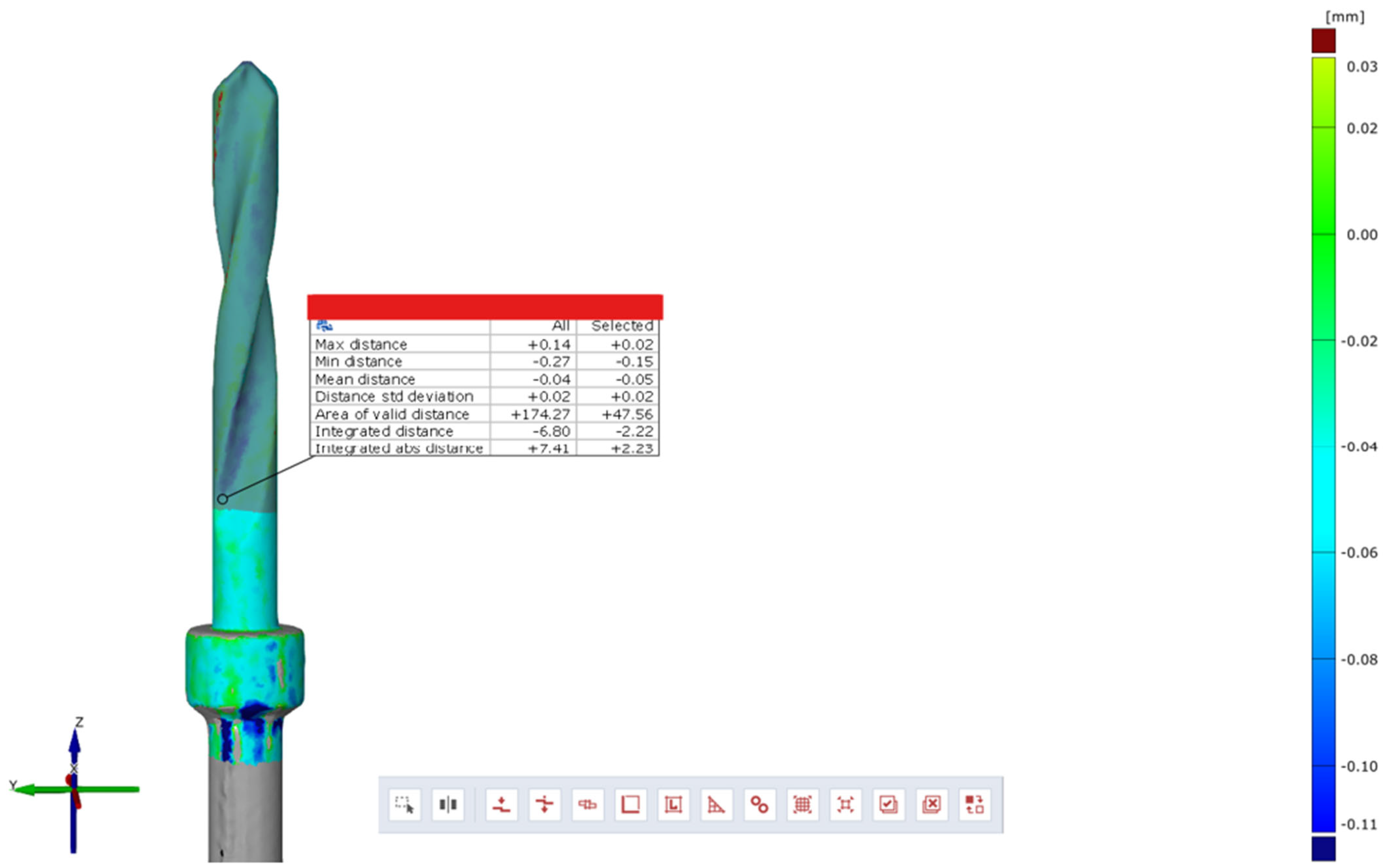The height and width of the screenshot is (868, 1385).
Task: Click the step-height measurement icon with up arrow
Action: click(501, 804)
